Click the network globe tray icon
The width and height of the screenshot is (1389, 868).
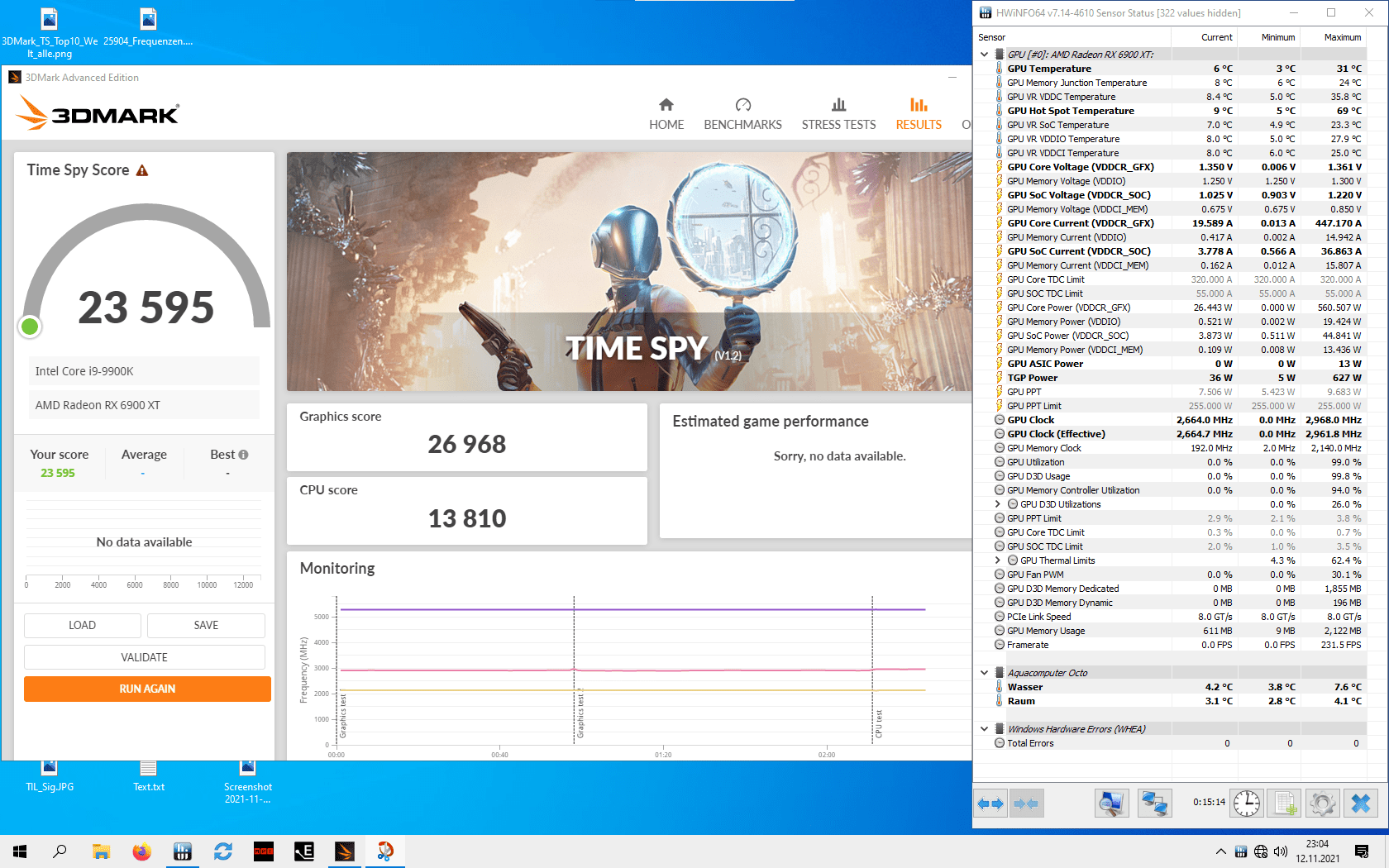point(1261,851)
